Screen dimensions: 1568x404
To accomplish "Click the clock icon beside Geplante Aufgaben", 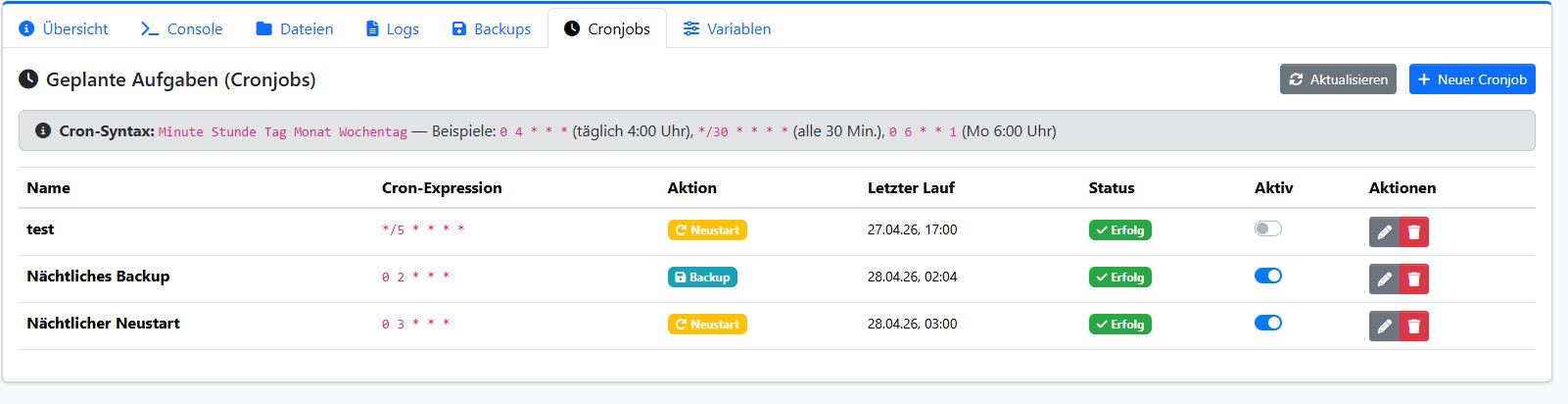I will point(28,79).
